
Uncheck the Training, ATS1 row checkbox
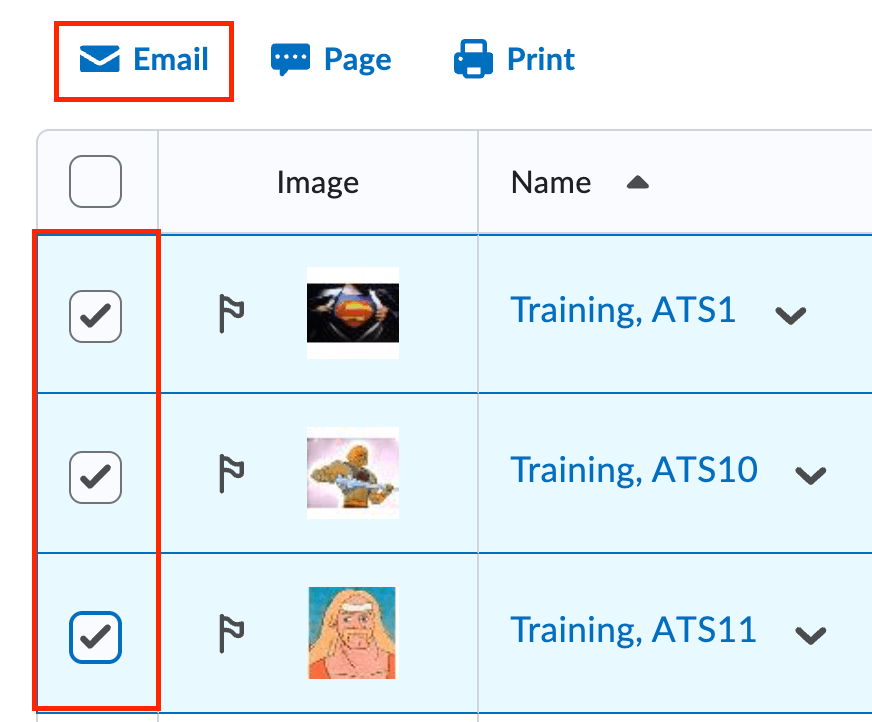tap(95, 316)
